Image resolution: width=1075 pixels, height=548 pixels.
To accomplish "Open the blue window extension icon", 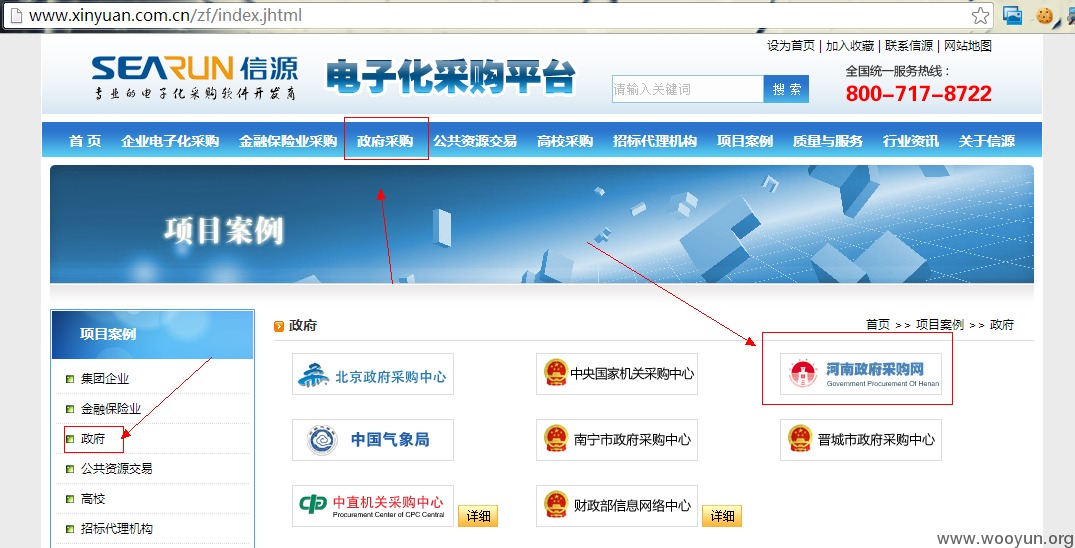I will (1013, 15).
